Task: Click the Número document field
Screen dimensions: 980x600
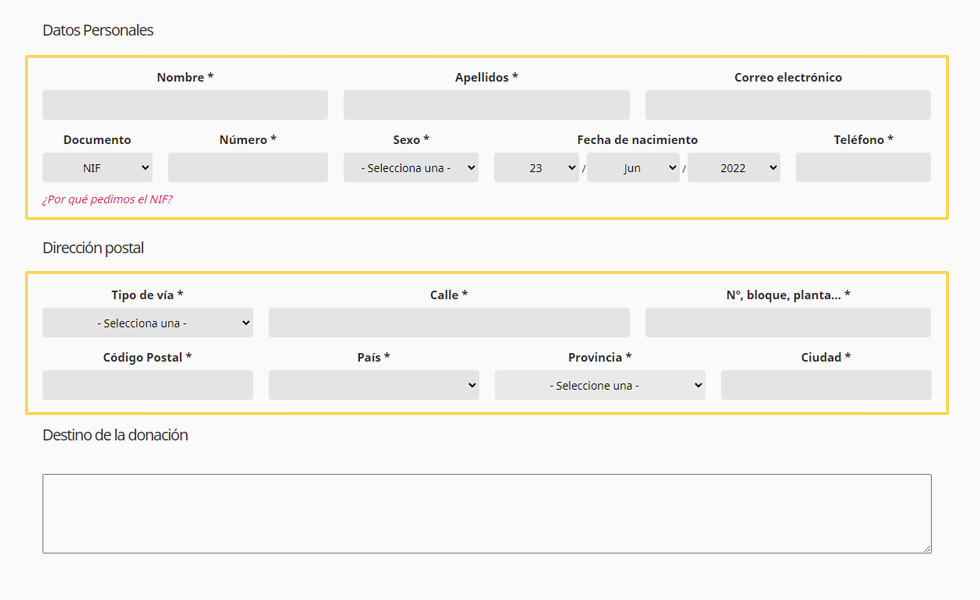Action: (x=247, y=168)
